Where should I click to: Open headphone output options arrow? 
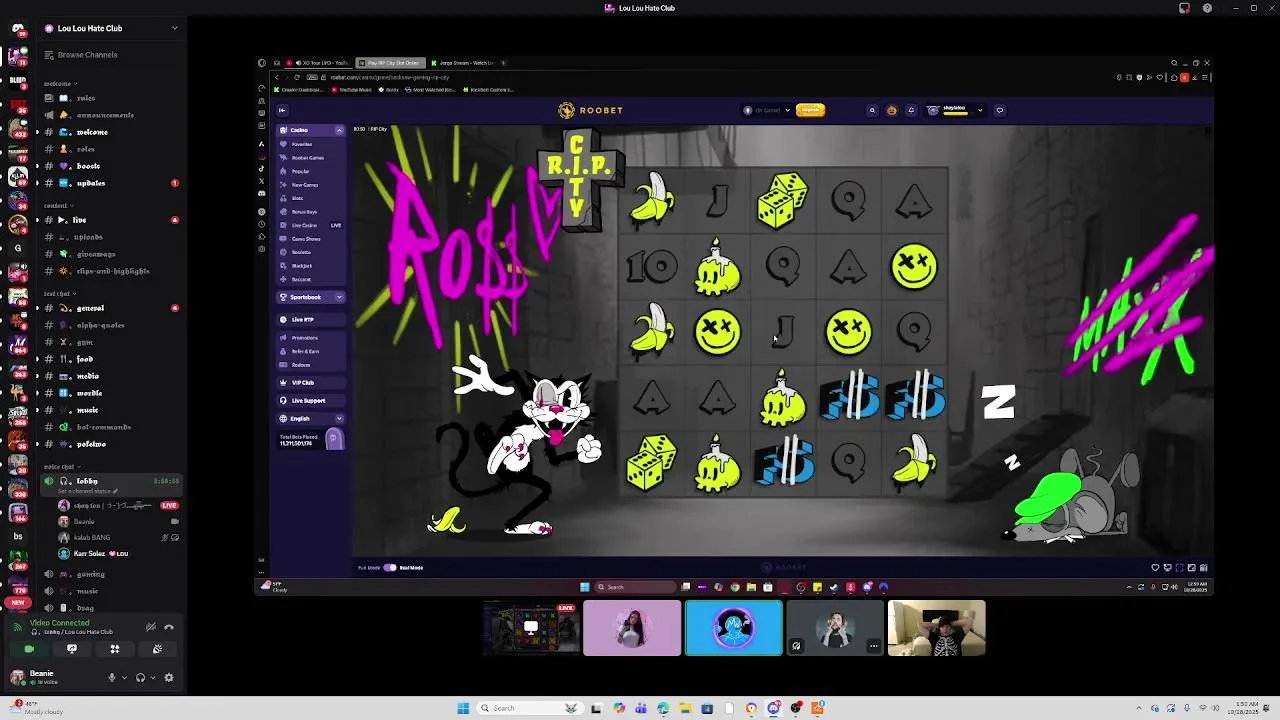152,677
